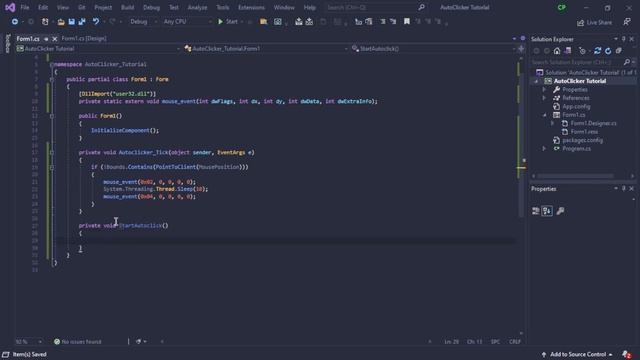Image resolution: width=640 pixels, height=360 pixels.
Task: Switch Properties panel to Alphabetical view
Action: click(547, 211)
